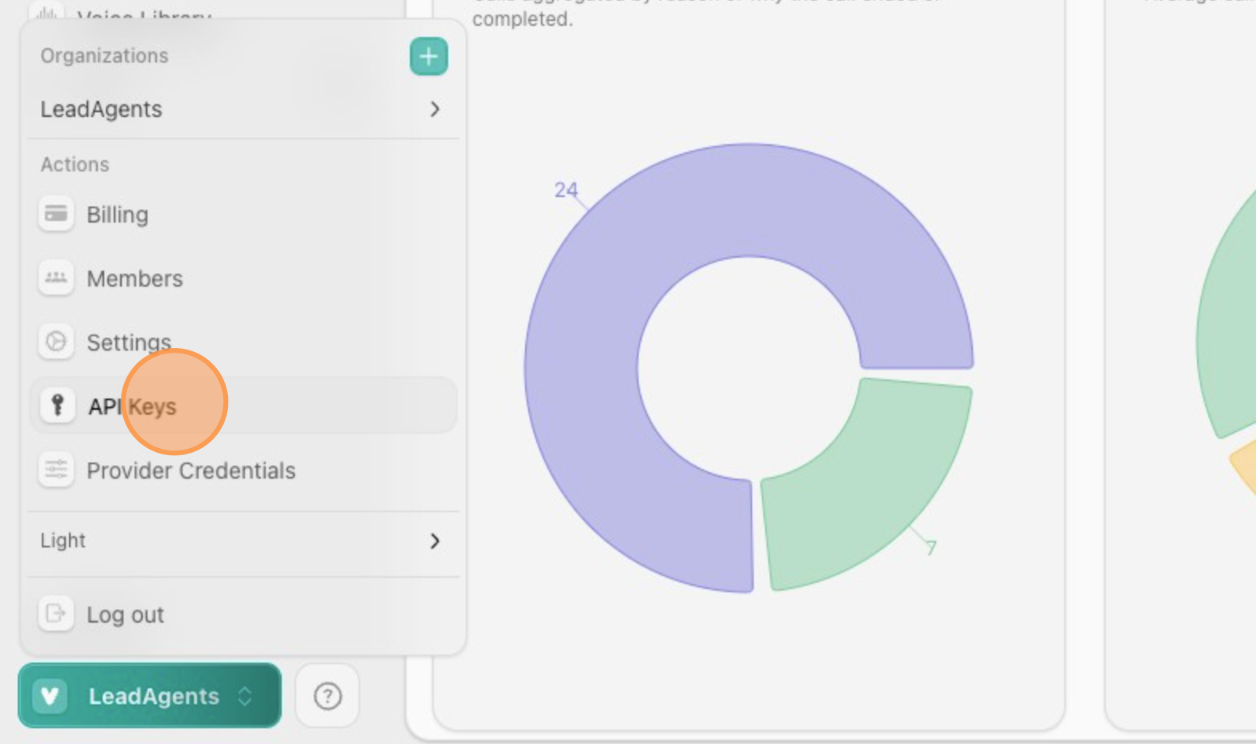Click the green plus button beside Organizations
Viewport: 1256px width, 744px height.
click(428, 57)
